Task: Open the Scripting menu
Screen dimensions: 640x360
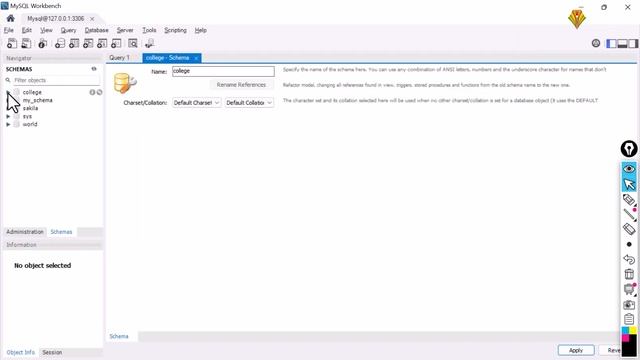Action: pos(175,30)
